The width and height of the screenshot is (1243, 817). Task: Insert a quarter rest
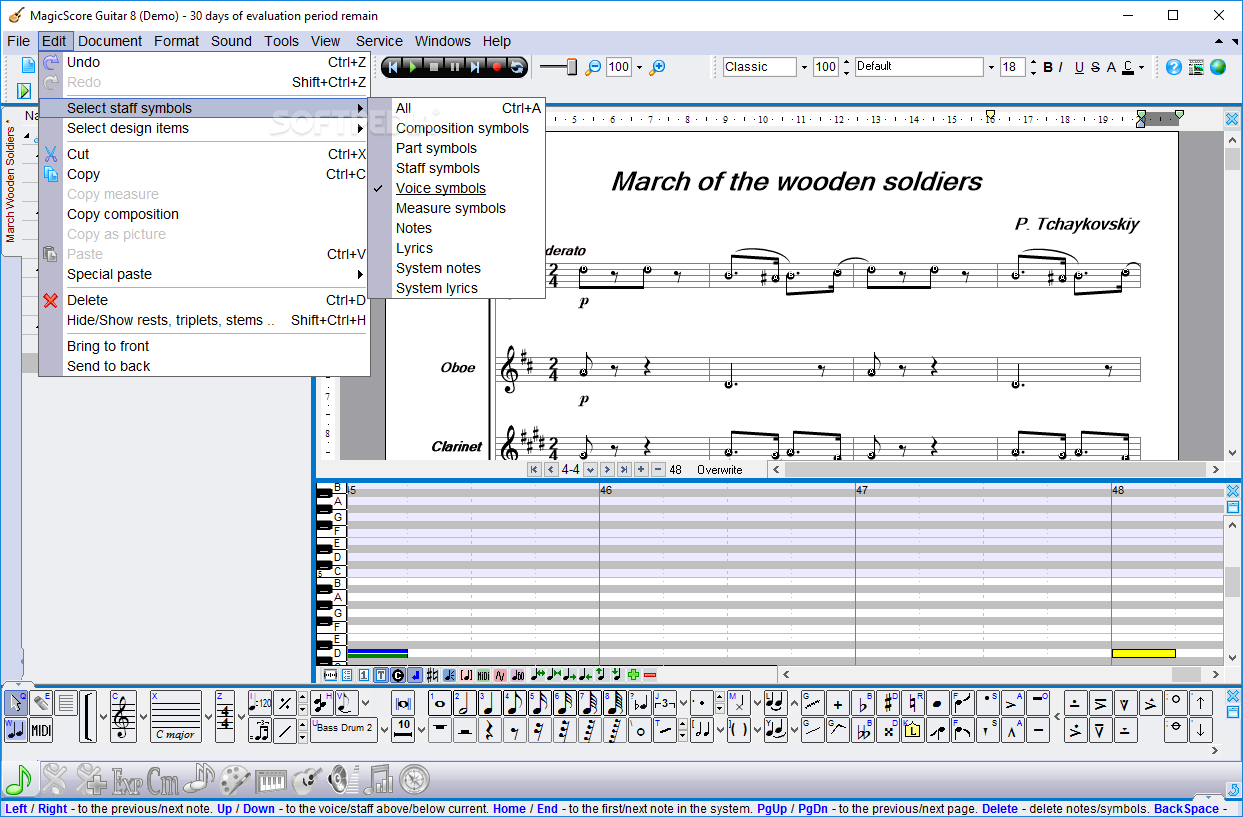[x=490, y=731]
